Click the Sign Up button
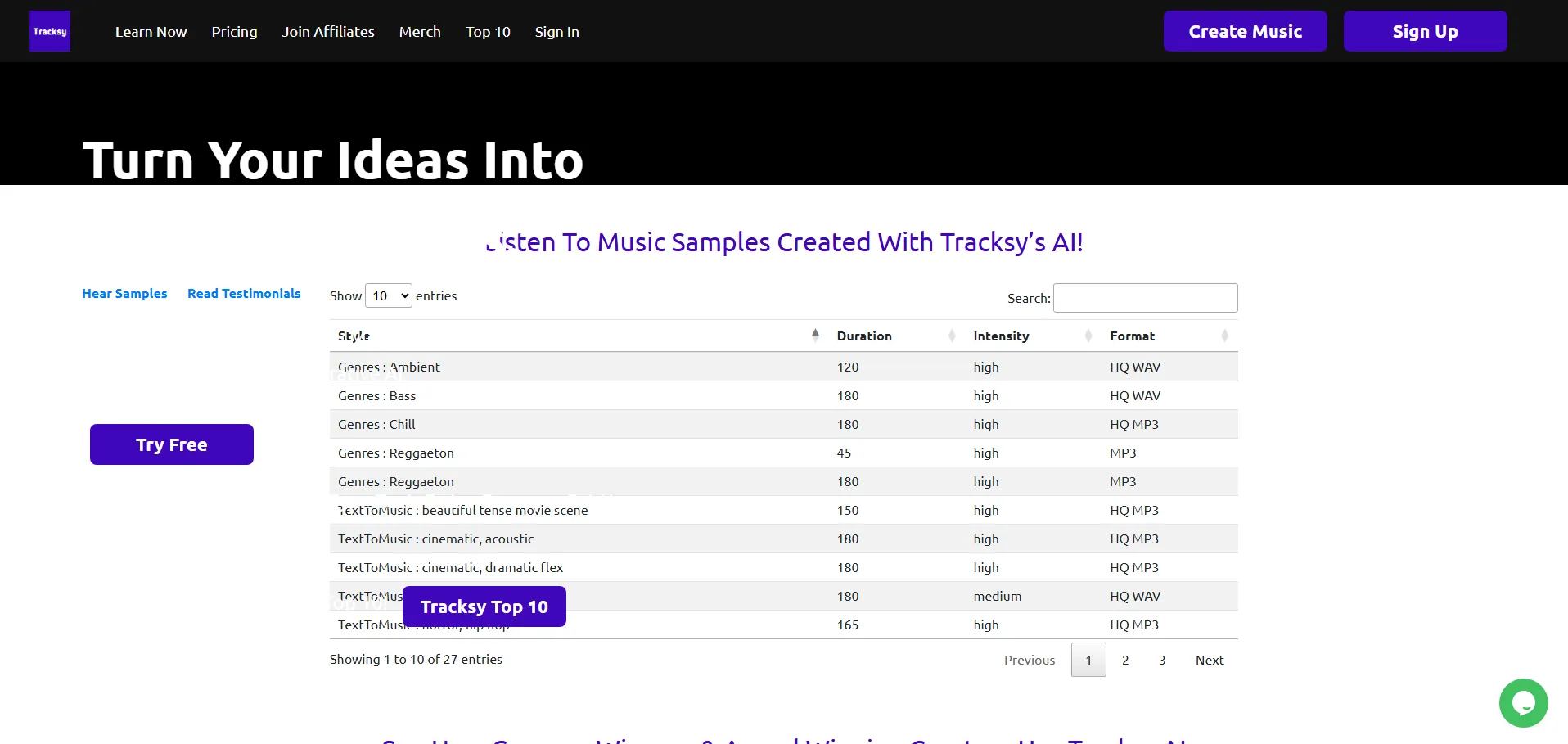The height and width of the screenshot is (744, 1568). pos(1425,31)
